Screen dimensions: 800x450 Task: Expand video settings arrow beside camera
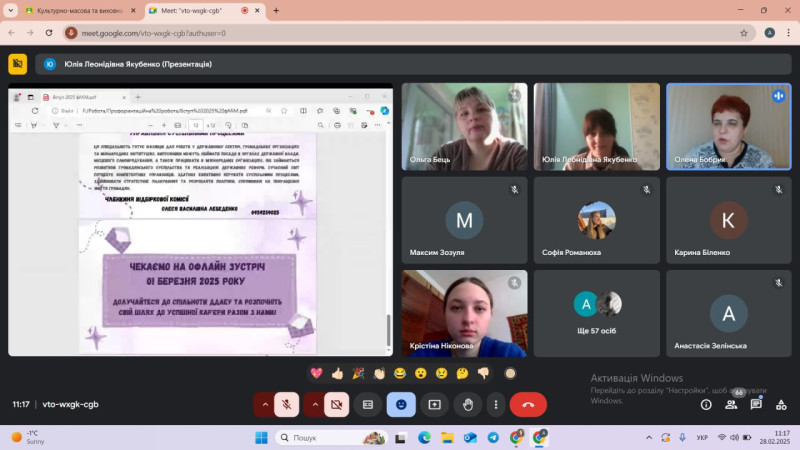tap(315, 404)
